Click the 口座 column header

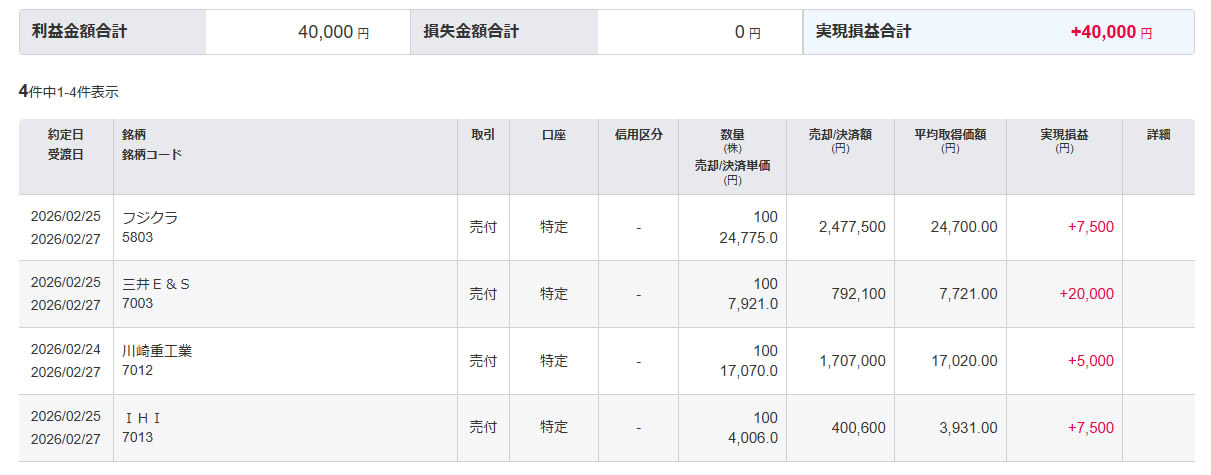pyautogui.click(x=554, y=135)
